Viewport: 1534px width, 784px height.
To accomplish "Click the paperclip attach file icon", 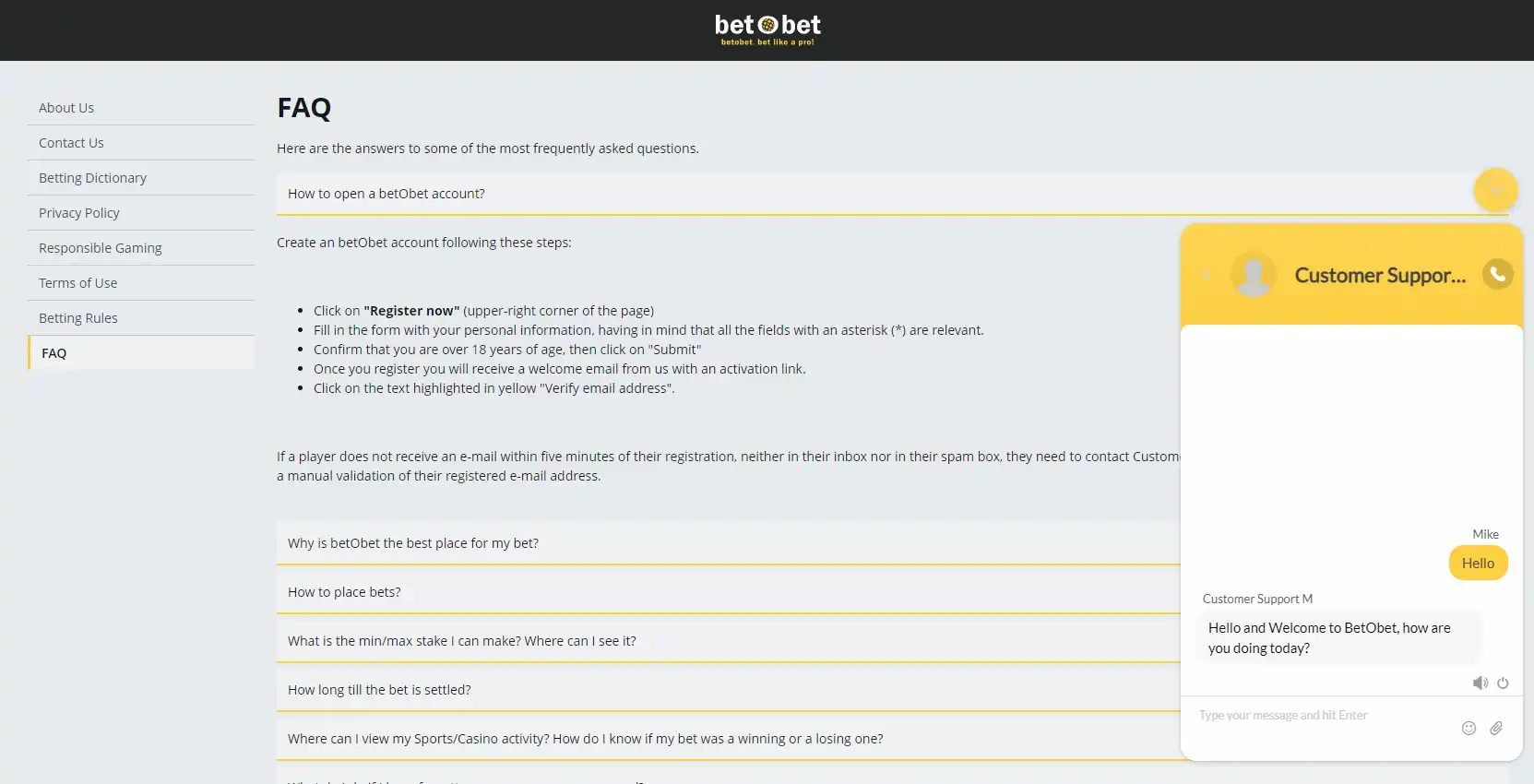I will 1496,729.
